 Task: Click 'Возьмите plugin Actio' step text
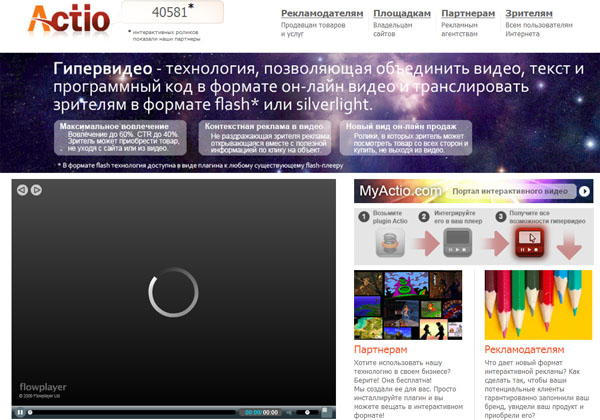click(x=390, y=217)
